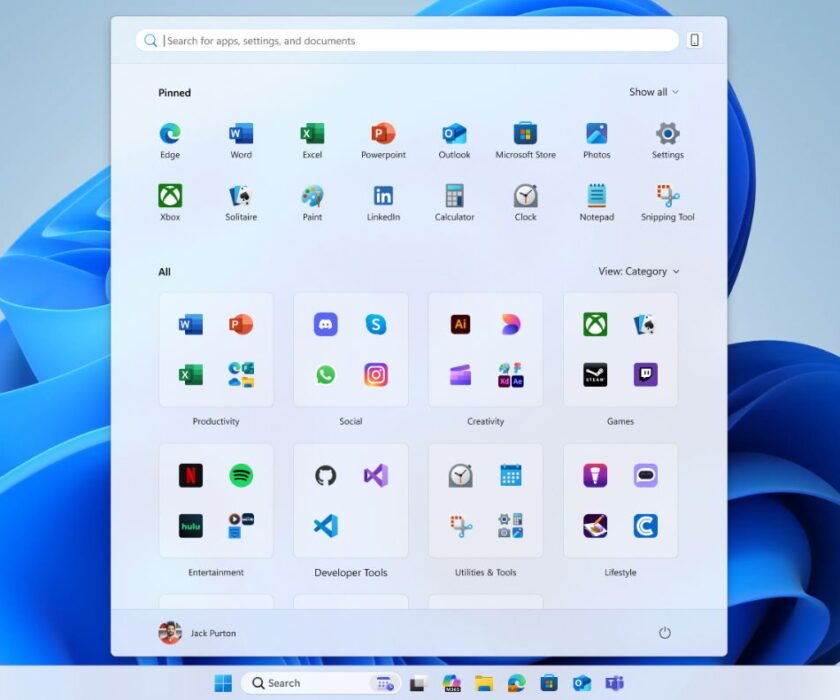The image size is (840, 700).
Task: Open pinned Microsoft Store app
Action: point(526,134)
